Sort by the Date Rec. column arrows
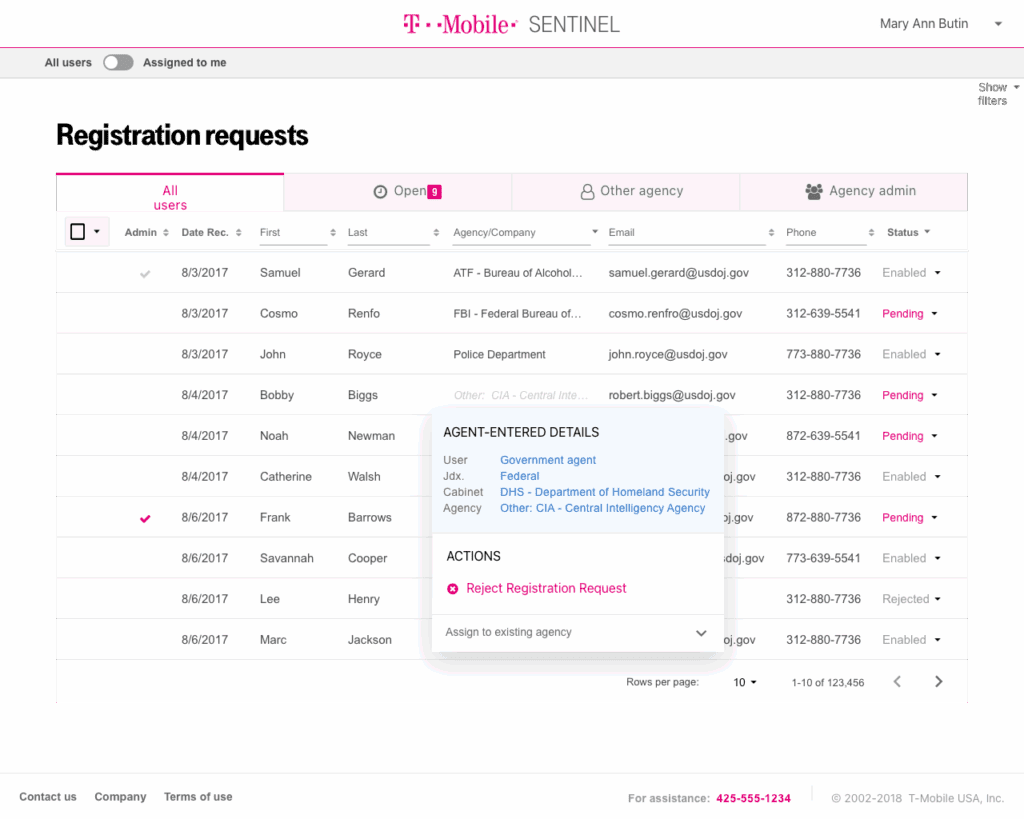Screen dimensions: 1024x819 [x=238, y=233]
